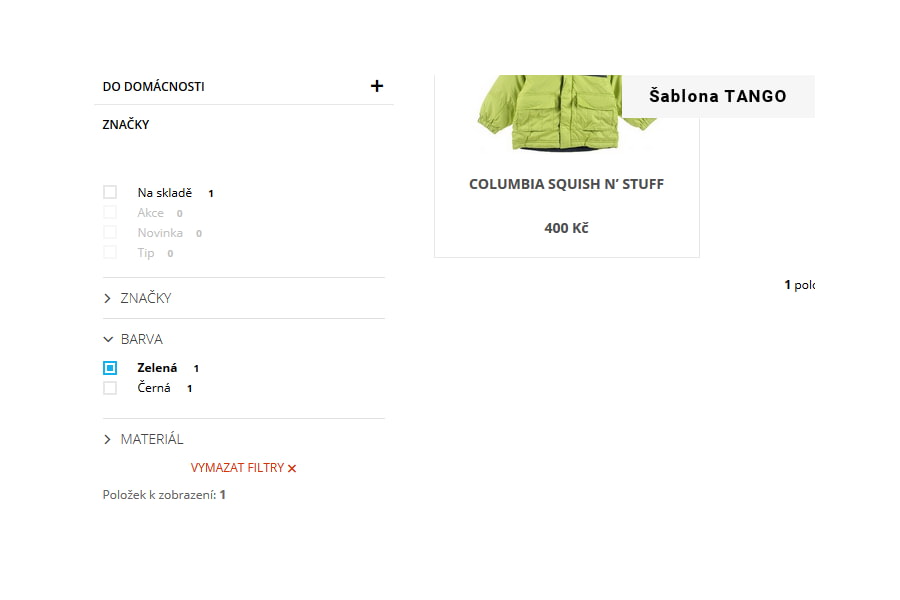Click the down chevron beside Barva
Image resolution: width=900 pixels, height=600 pixels.
(108, 339)
